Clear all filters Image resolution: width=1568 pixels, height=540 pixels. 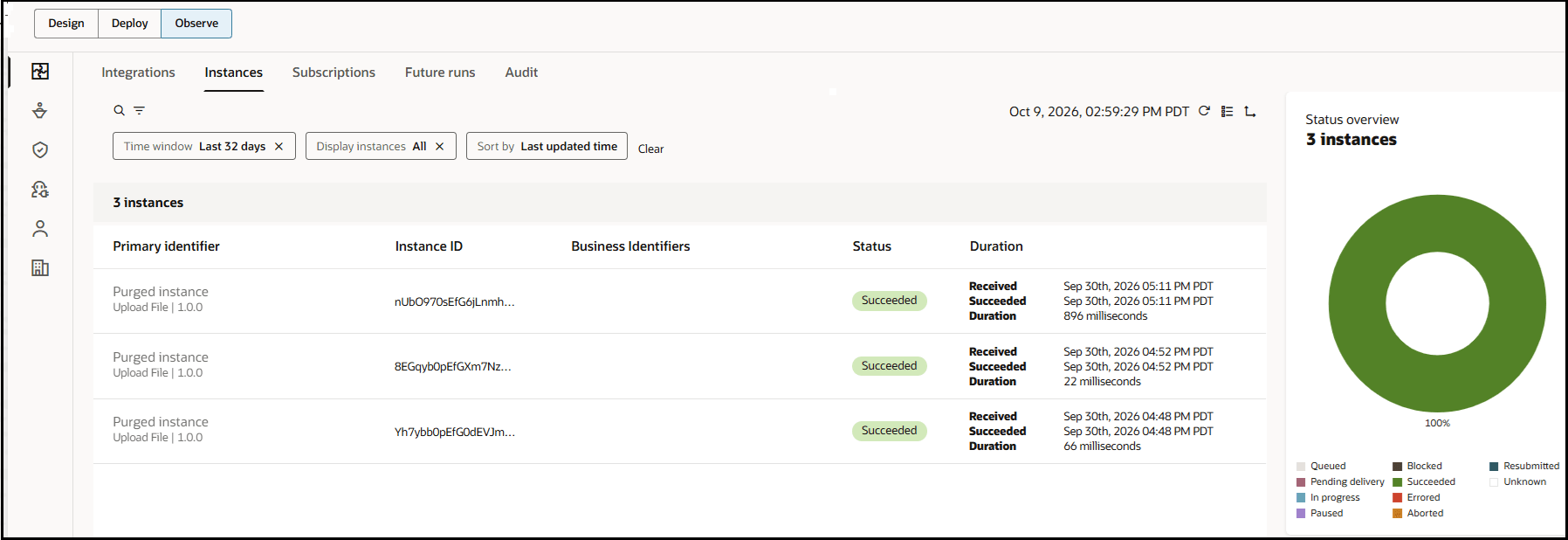pyautogui.click(x=650, y=149)
